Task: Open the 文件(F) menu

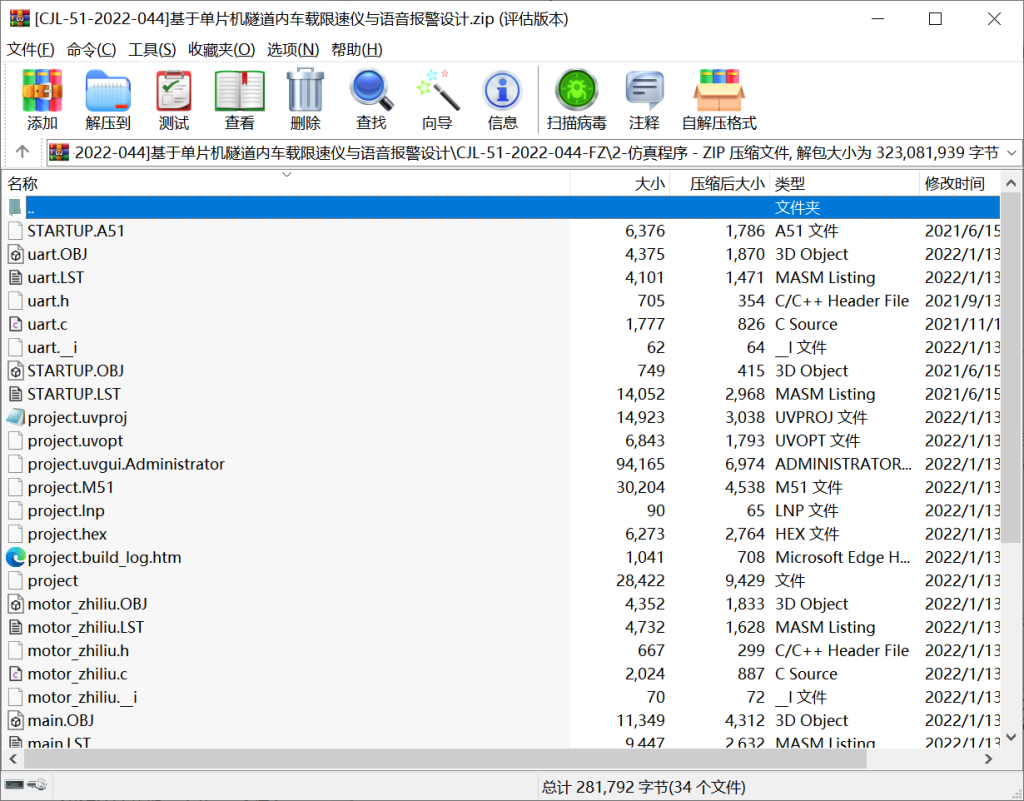Action: point(31,50)
